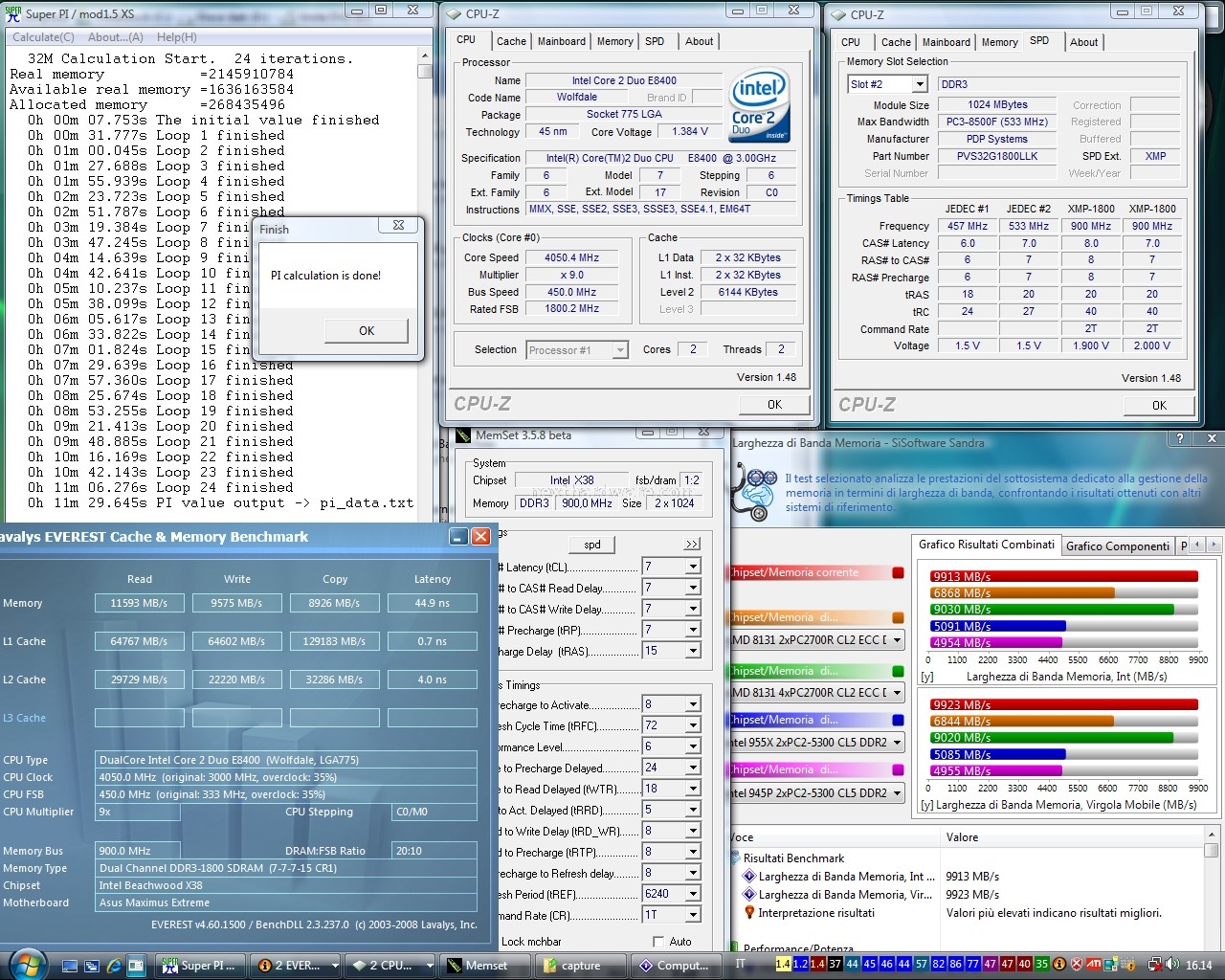Click Larghezza di Banda Memoria Int result icon
The image size is (1225, 980).
click(749, 876)
